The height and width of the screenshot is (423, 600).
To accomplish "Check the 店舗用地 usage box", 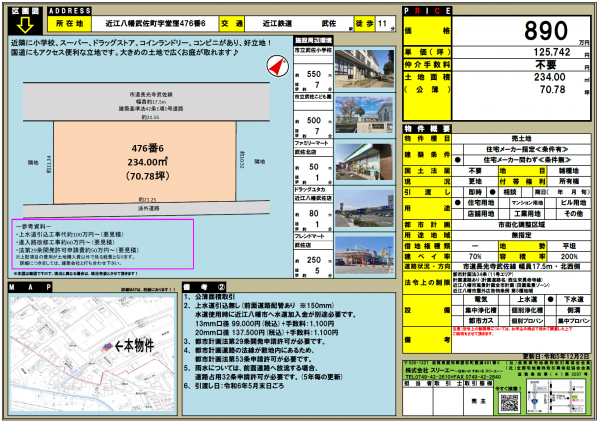I will (x=458, y=214).
